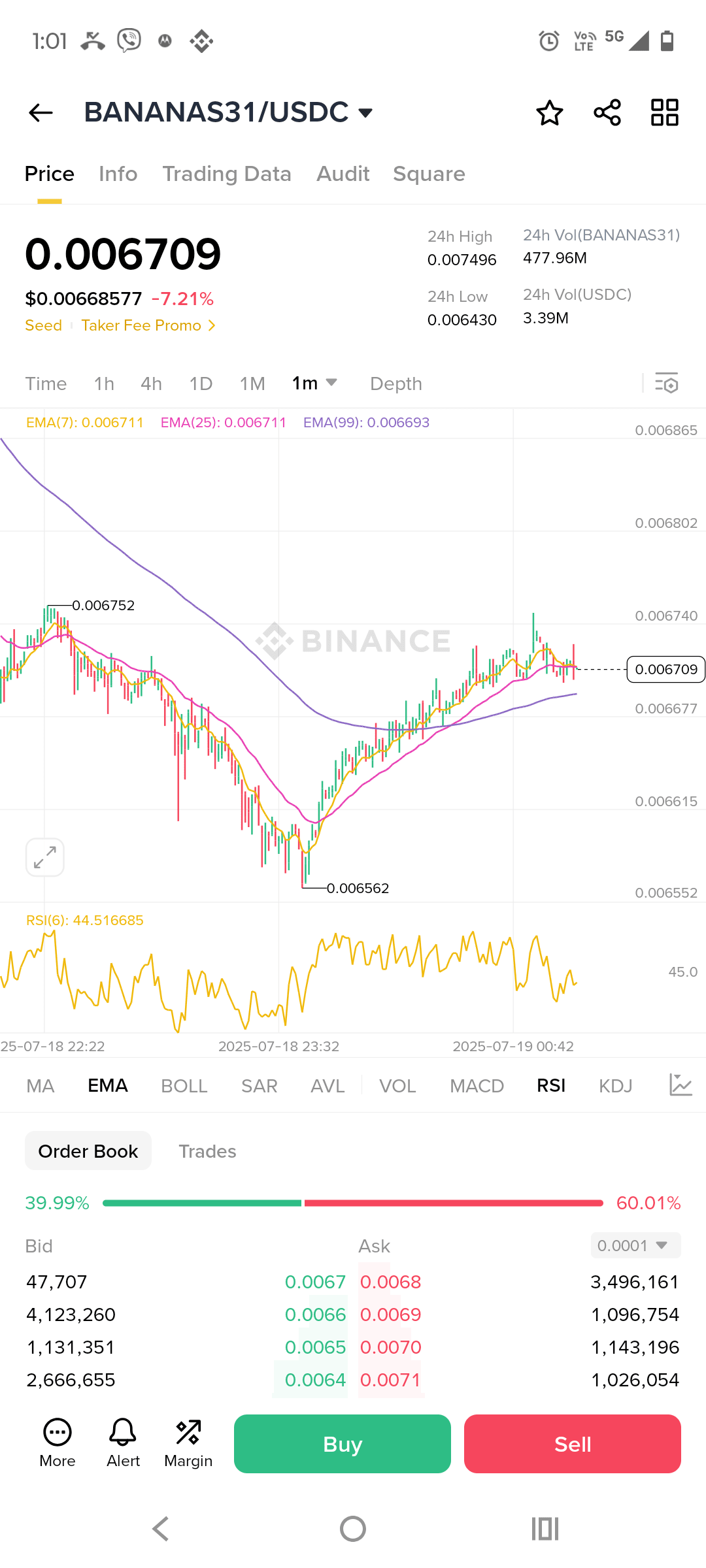Select bid price 0.0067
The image size is (706, 1568).
(315, 1282)
